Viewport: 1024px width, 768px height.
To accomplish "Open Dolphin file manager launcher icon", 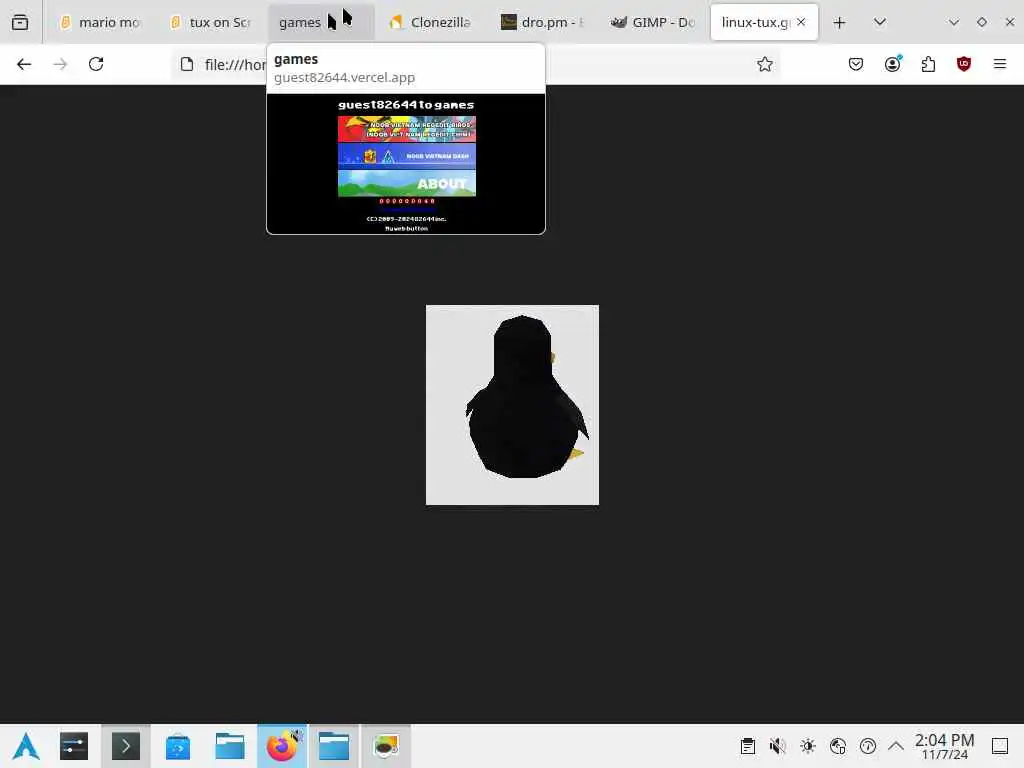I will tap(230, 746).
